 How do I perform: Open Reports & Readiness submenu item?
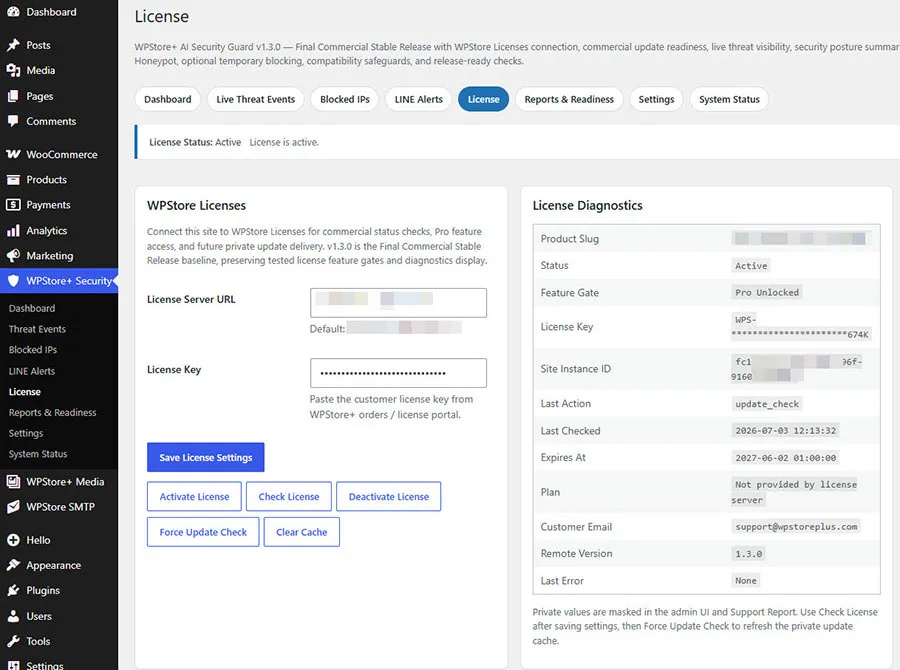click(52, 412)
